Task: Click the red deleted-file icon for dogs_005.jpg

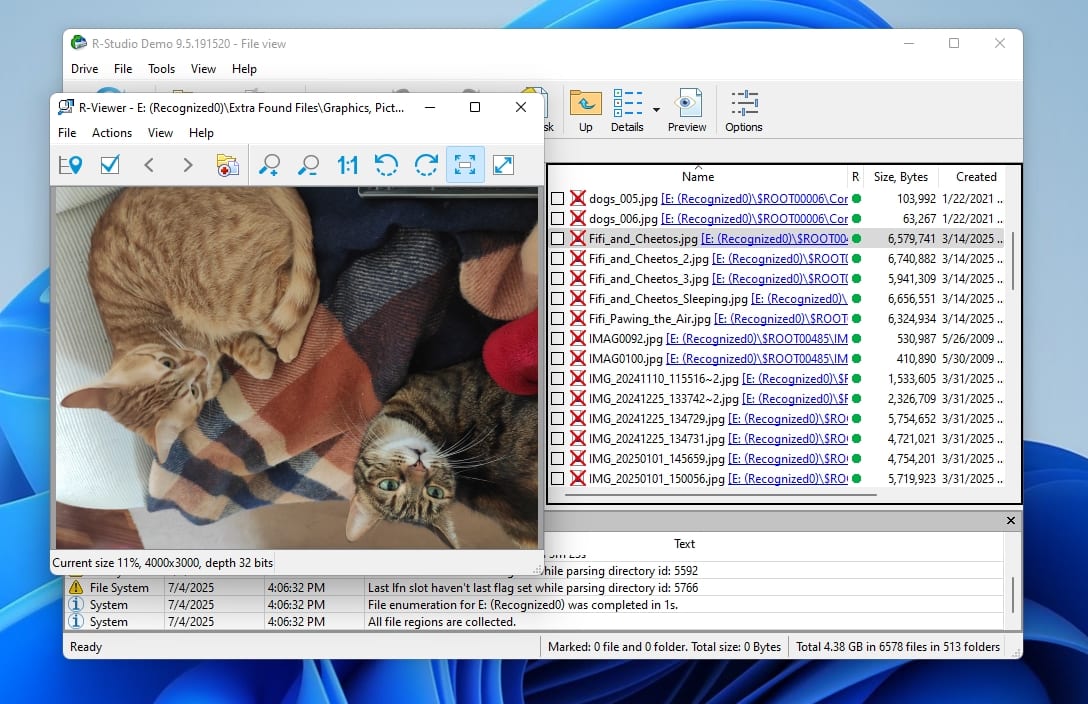Action: (577, 198)
